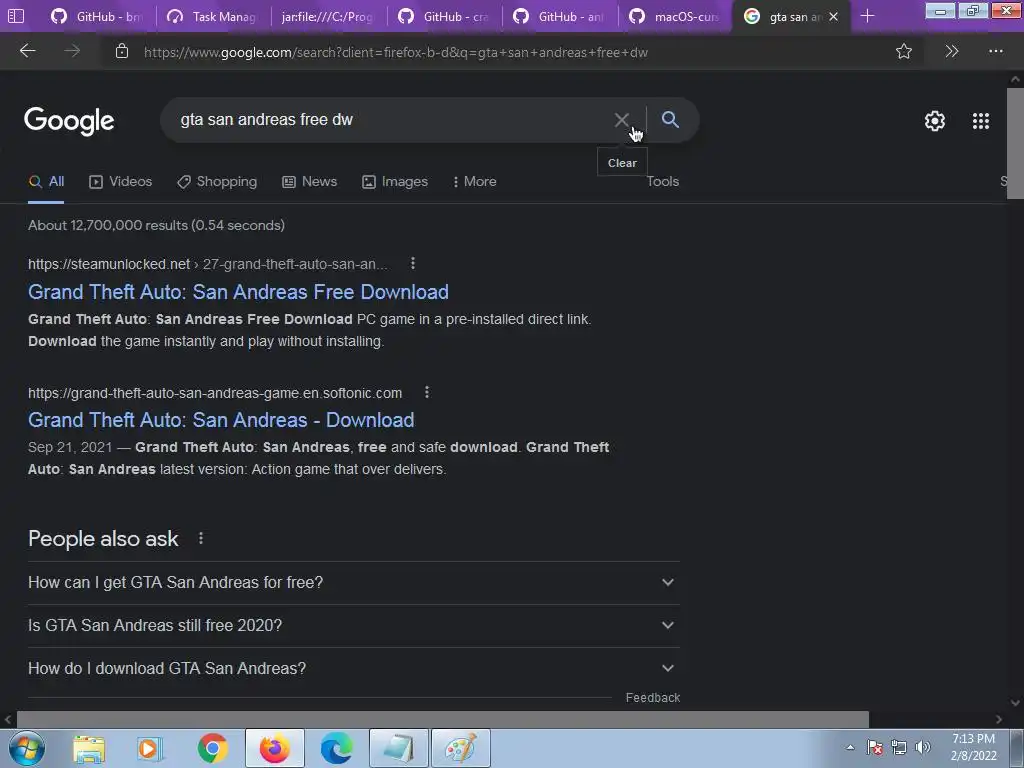Switch to Firefox in the taskbar

[275, 748]
